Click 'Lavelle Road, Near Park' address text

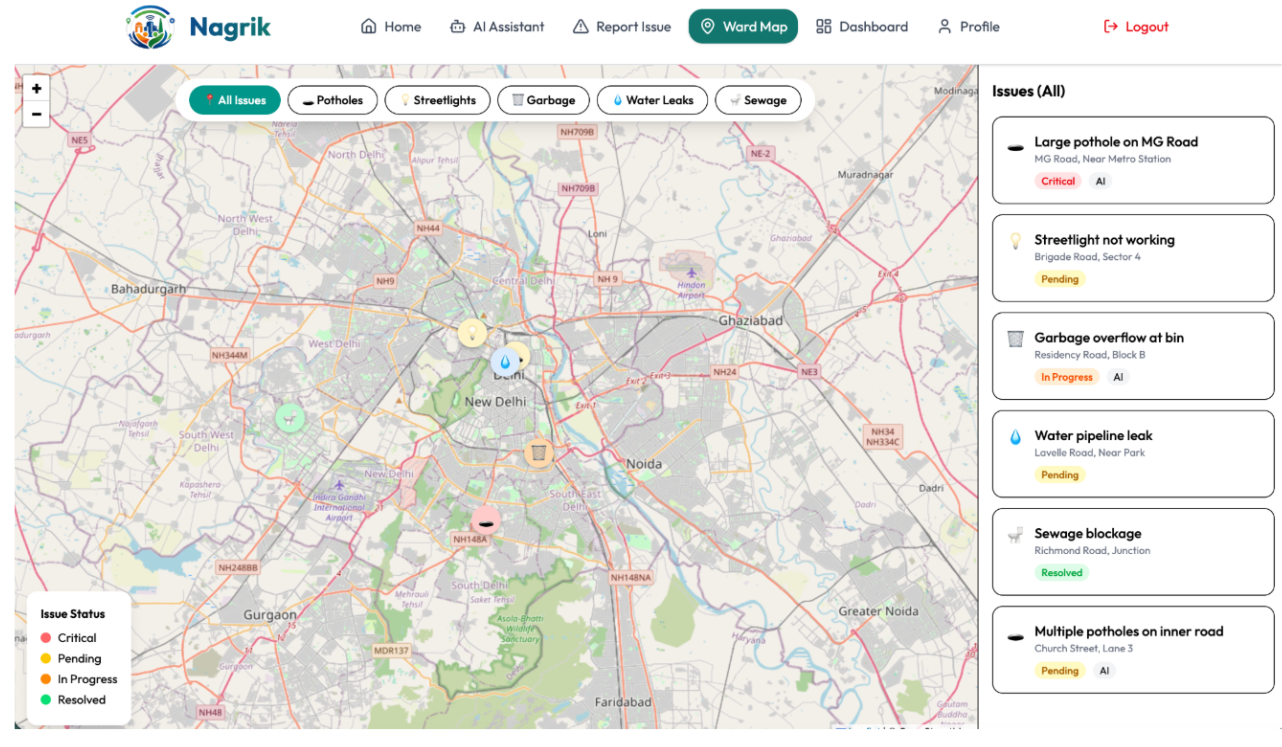point(1090,453)
